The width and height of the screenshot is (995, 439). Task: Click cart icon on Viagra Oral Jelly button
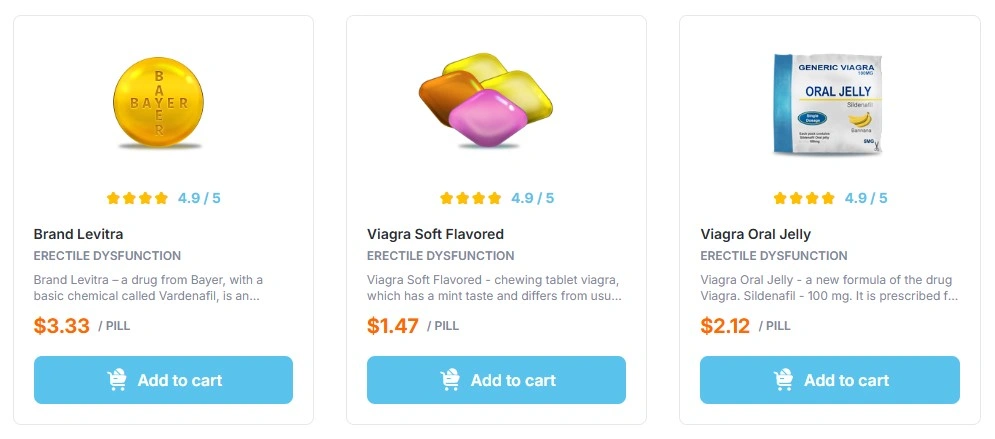point(783,380)
